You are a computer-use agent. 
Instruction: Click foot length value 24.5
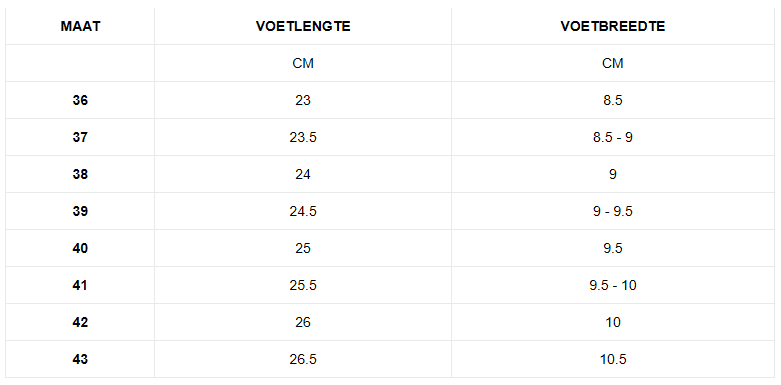pyautogui.click(x=303, y=211)
